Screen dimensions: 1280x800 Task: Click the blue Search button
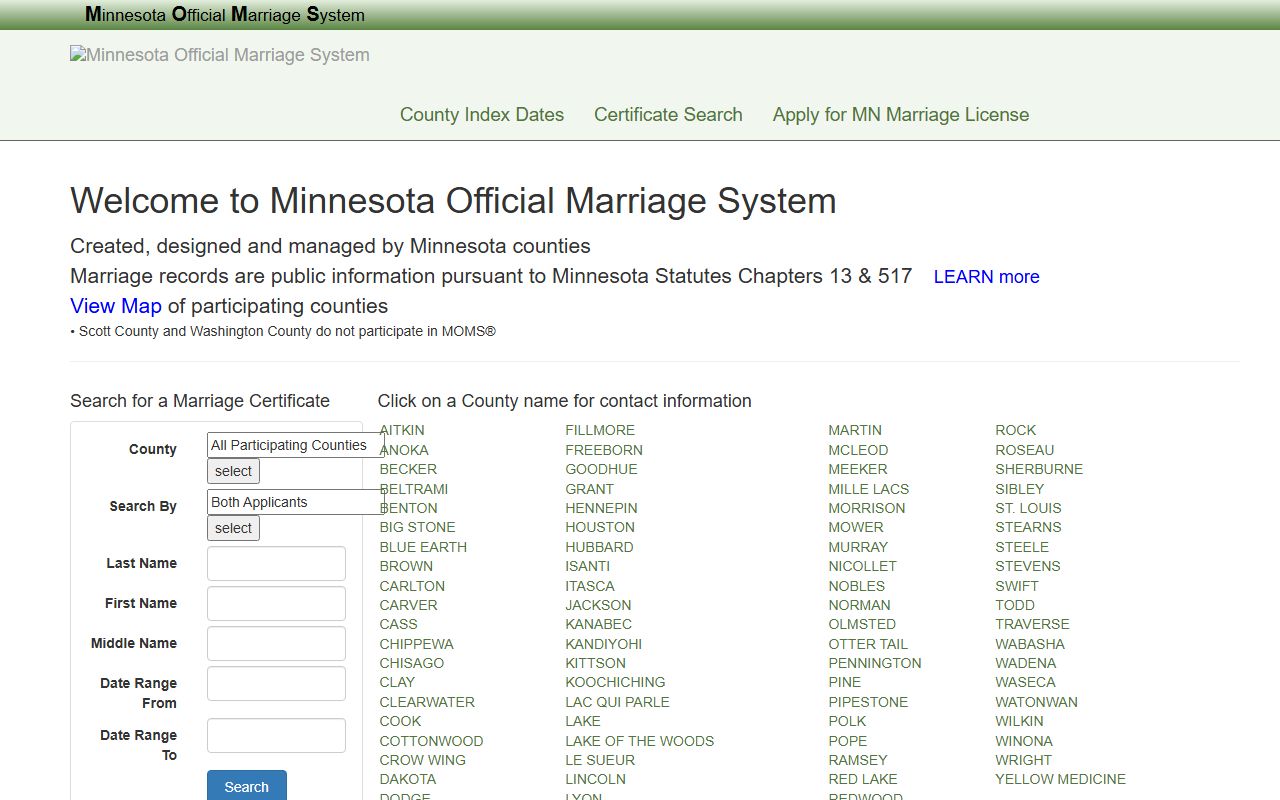(247, 787)
